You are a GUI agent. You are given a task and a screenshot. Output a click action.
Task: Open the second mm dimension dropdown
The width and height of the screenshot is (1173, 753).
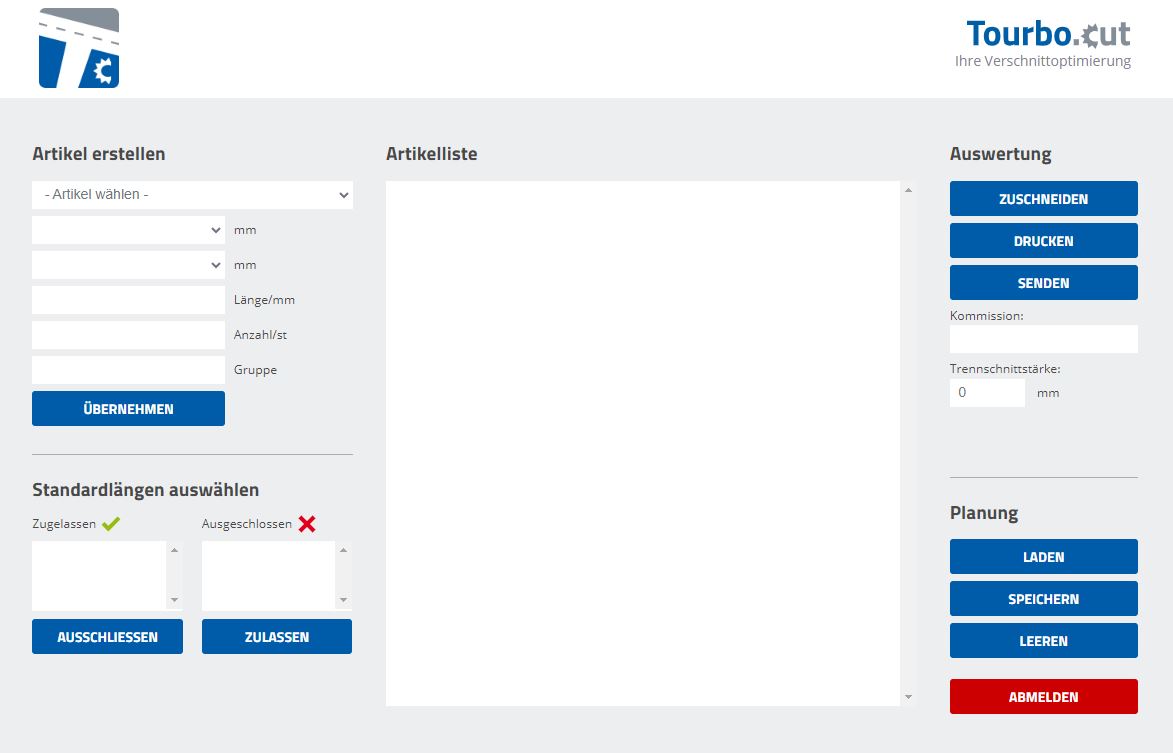click(x=129, y=265)
